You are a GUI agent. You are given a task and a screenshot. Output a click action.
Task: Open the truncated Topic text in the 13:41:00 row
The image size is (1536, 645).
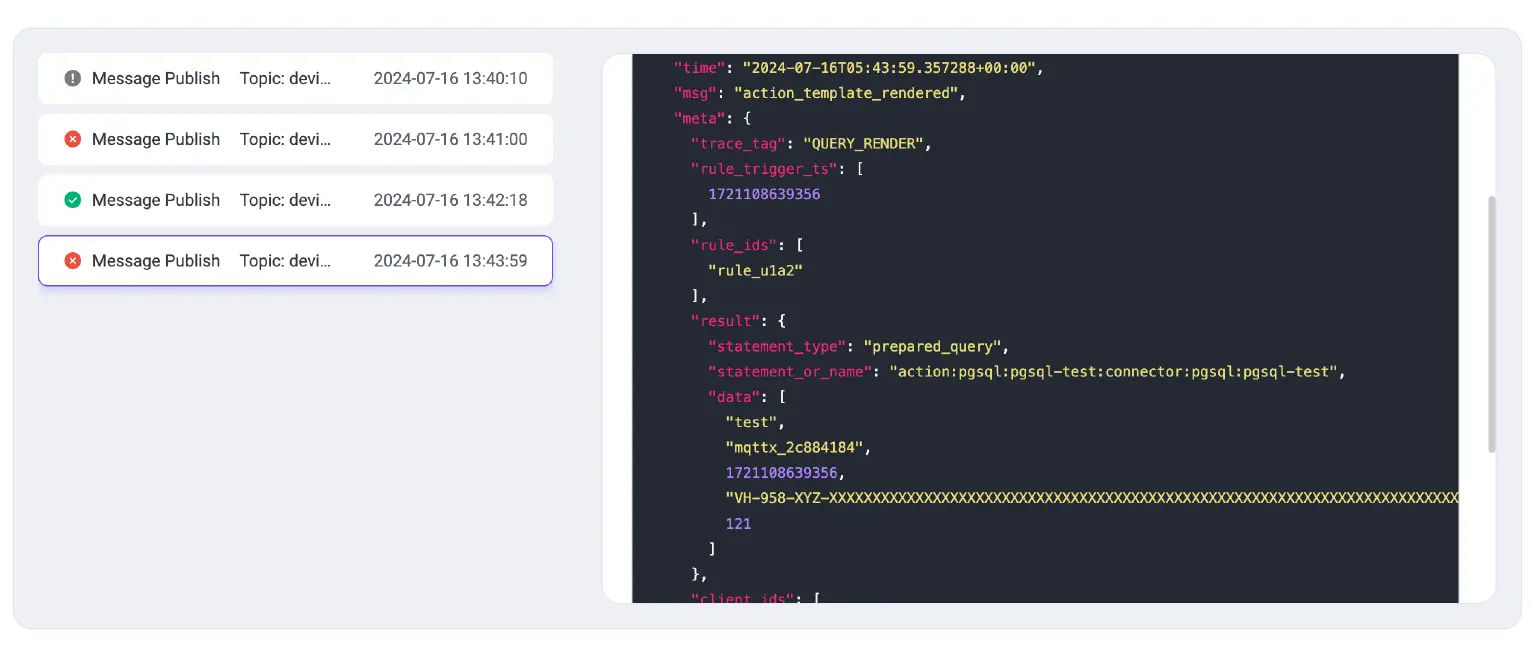click(x=285, y=139)
